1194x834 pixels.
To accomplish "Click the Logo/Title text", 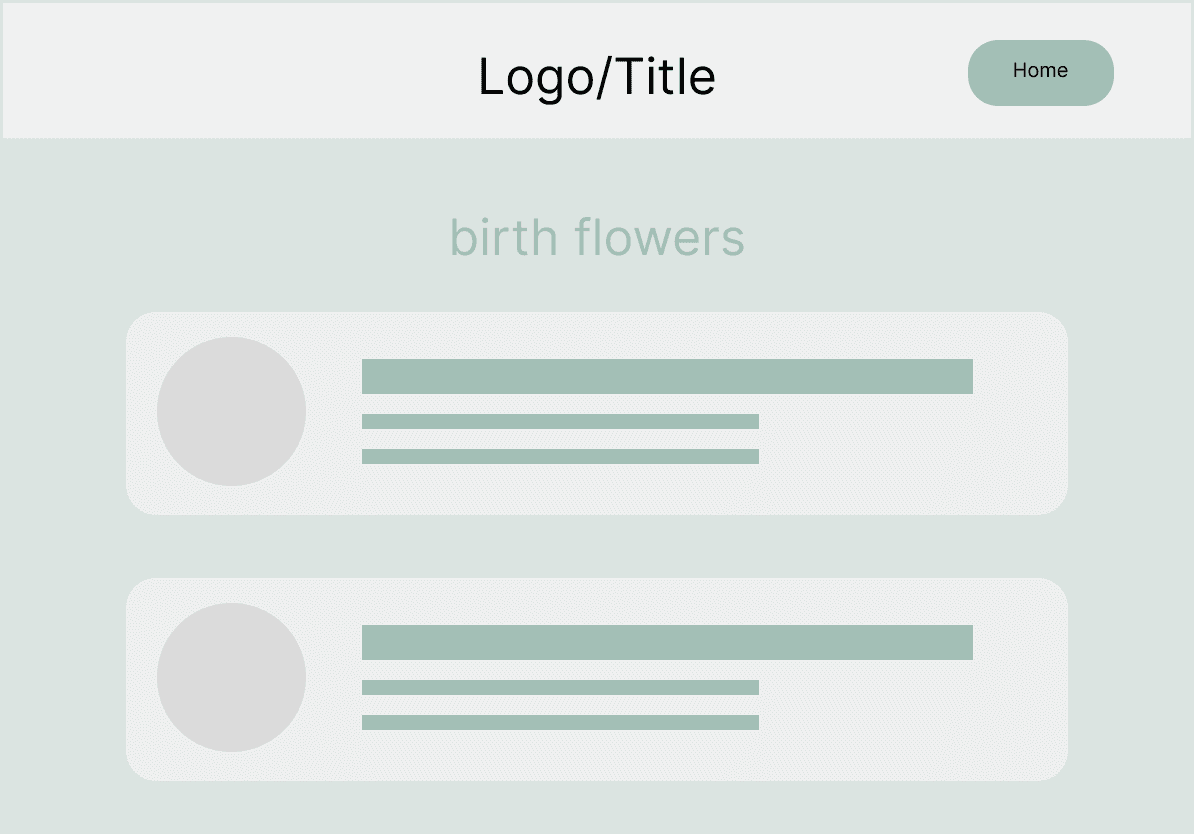I will coord(597,77).
